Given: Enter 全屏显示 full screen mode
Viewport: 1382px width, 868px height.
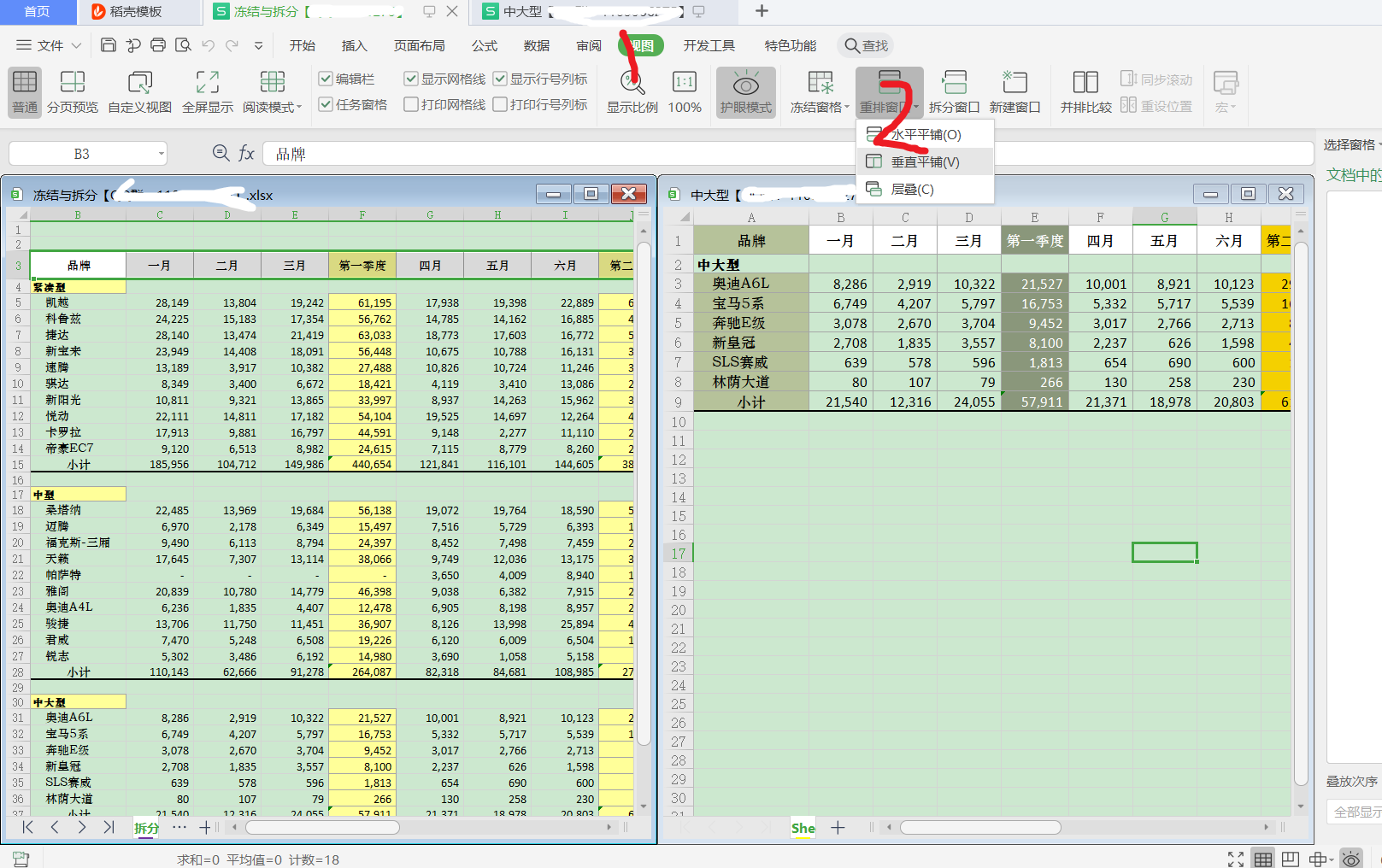Looking at the screenshot, I should click(x=208, y=91).
